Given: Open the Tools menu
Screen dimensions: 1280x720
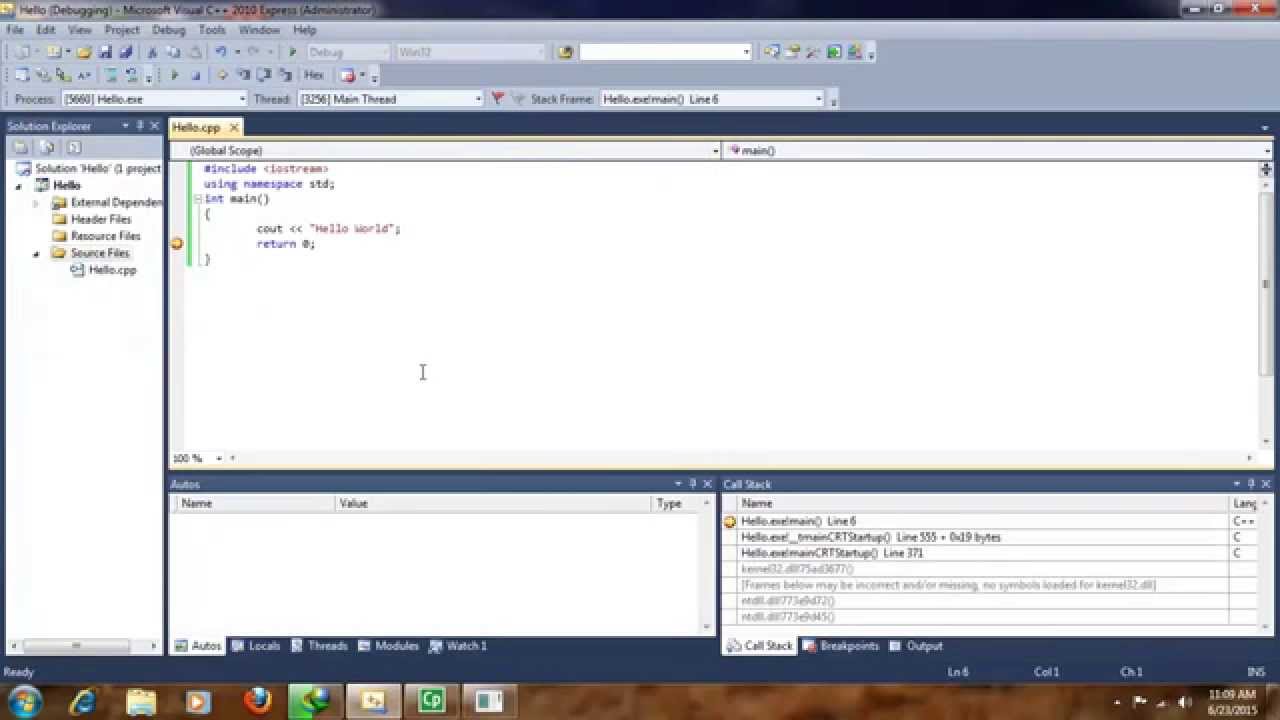Looking at the screenshot, I should tap(212, 30).
